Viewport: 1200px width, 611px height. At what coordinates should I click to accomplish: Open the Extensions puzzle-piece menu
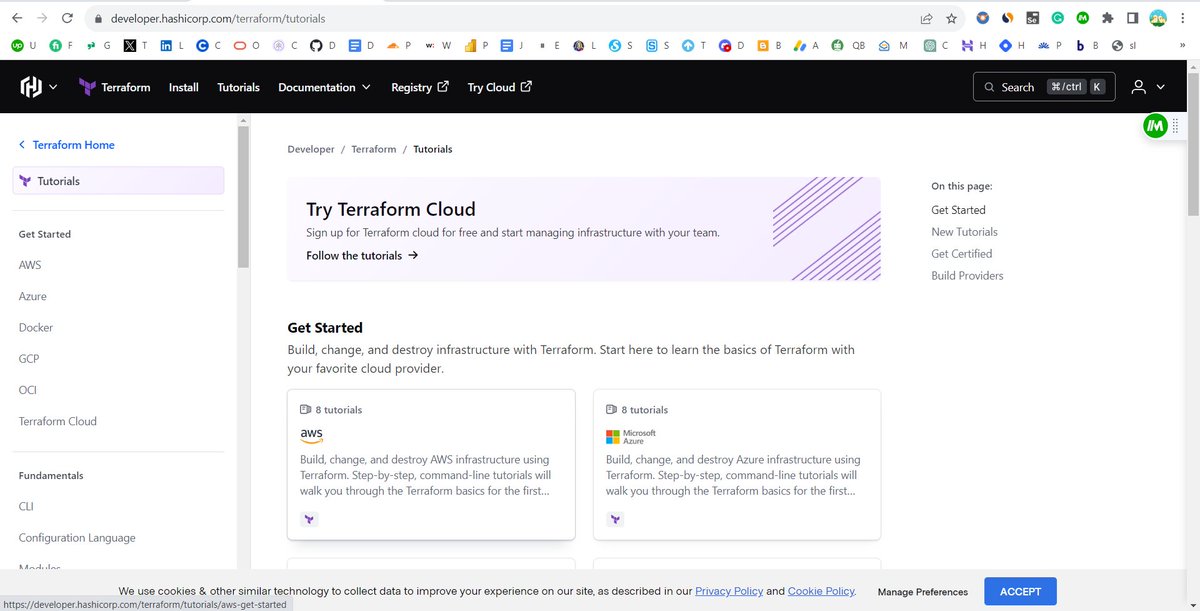tap(1108, 18)
